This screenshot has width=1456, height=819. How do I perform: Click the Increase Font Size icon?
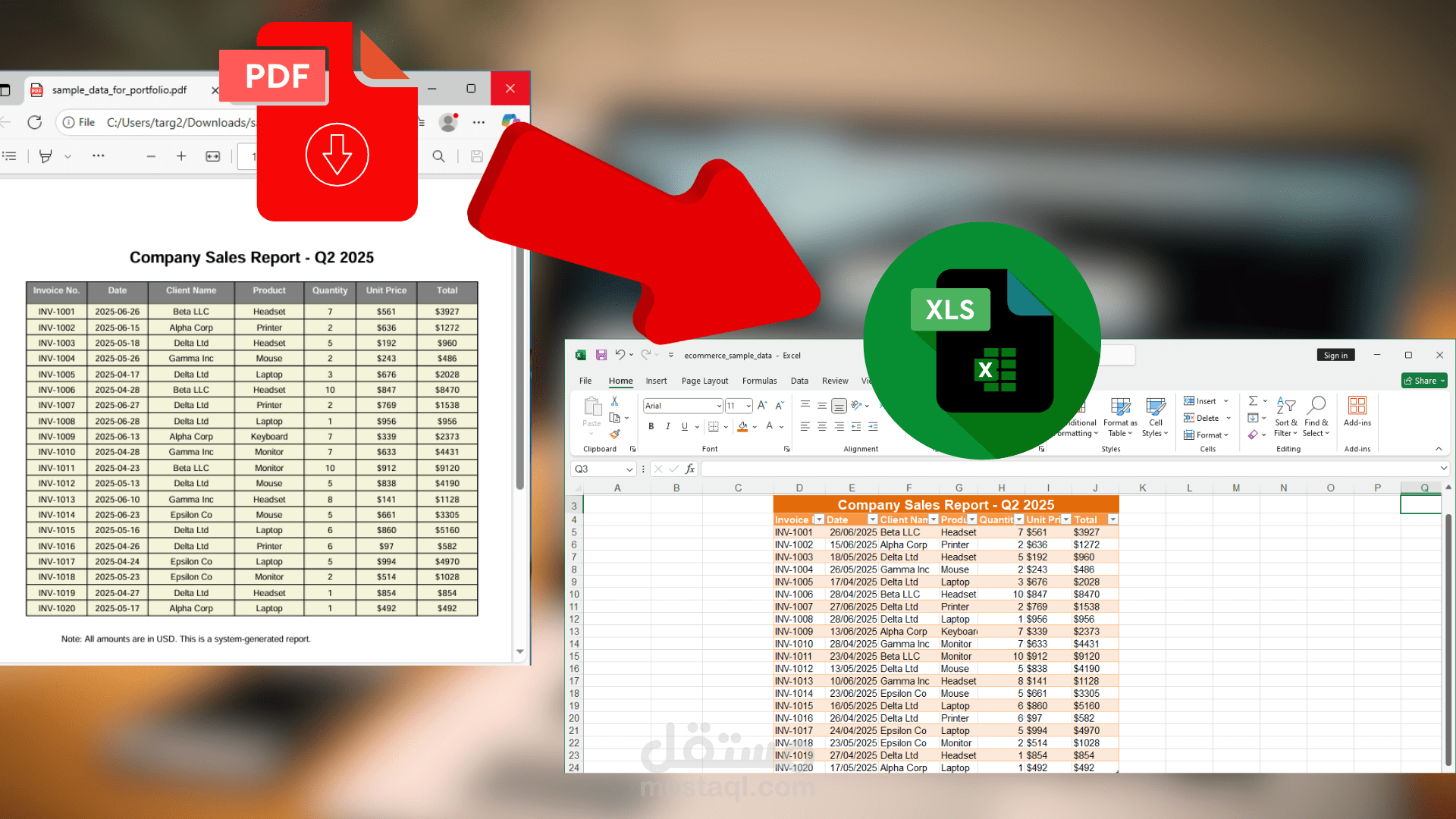coord(763,406)
